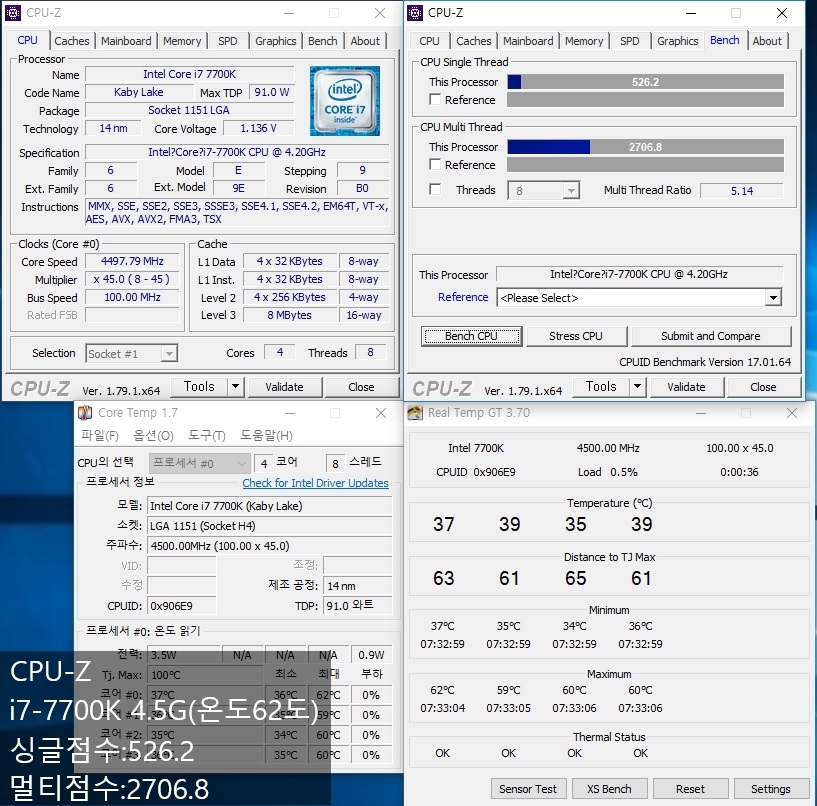Click Core Temp 주파수 field 4500.00MHz
The image size is (817, 806).
coord(270,545)
